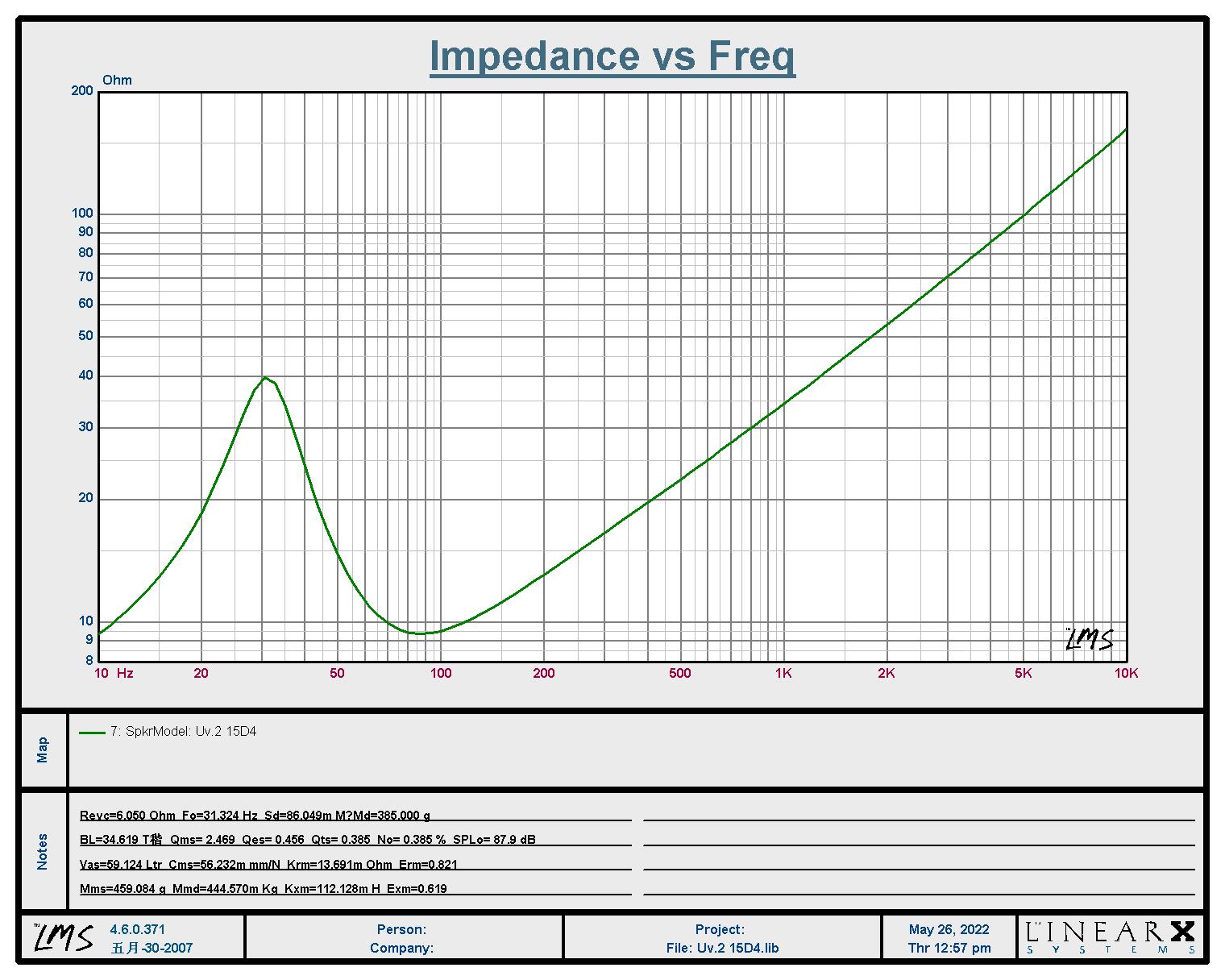Click notes line starting with BL=34.619
The width and height of the screenshot is (1225, 980).
308,840
